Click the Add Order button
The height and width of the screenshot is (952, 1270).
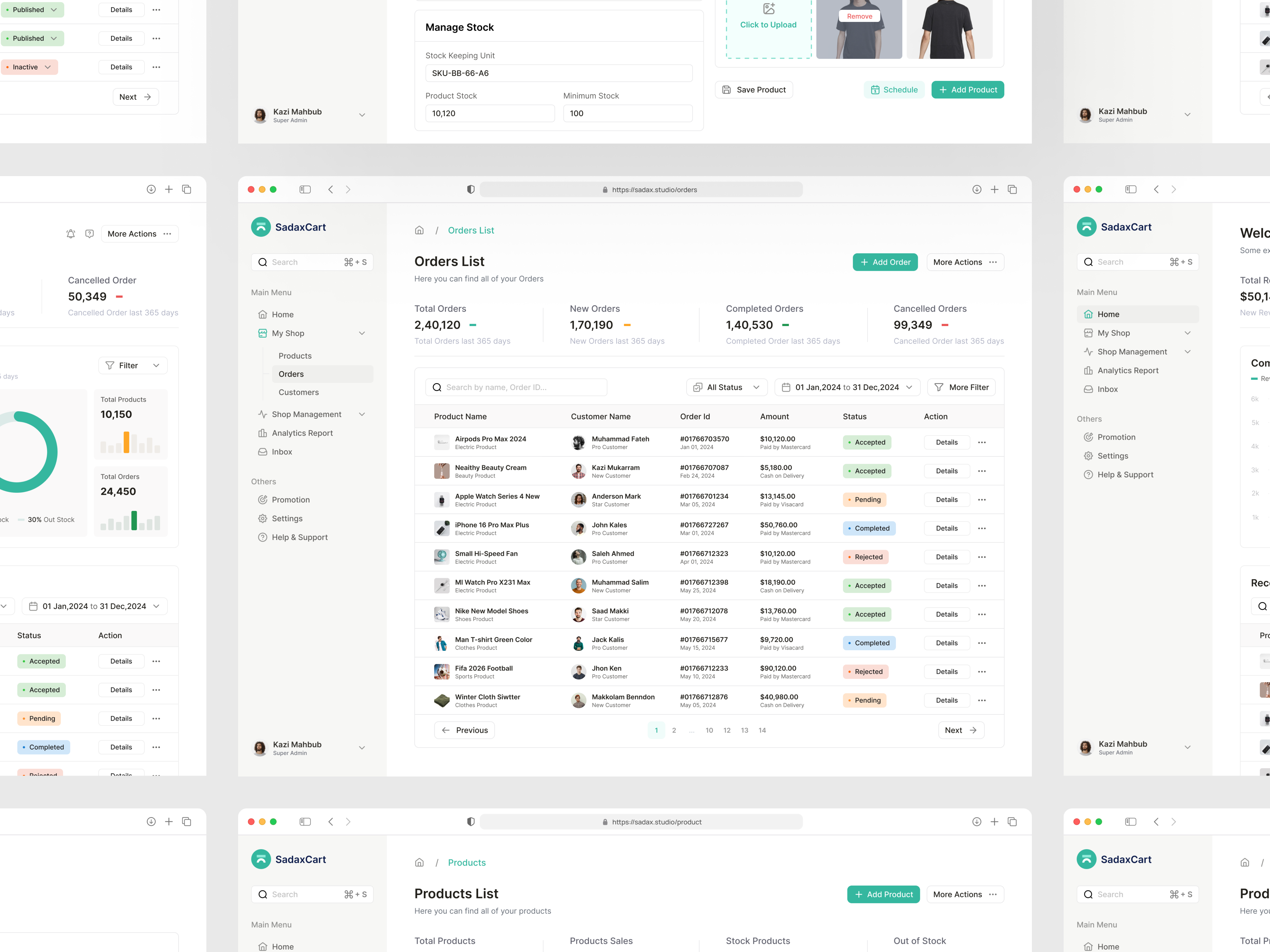885,262
